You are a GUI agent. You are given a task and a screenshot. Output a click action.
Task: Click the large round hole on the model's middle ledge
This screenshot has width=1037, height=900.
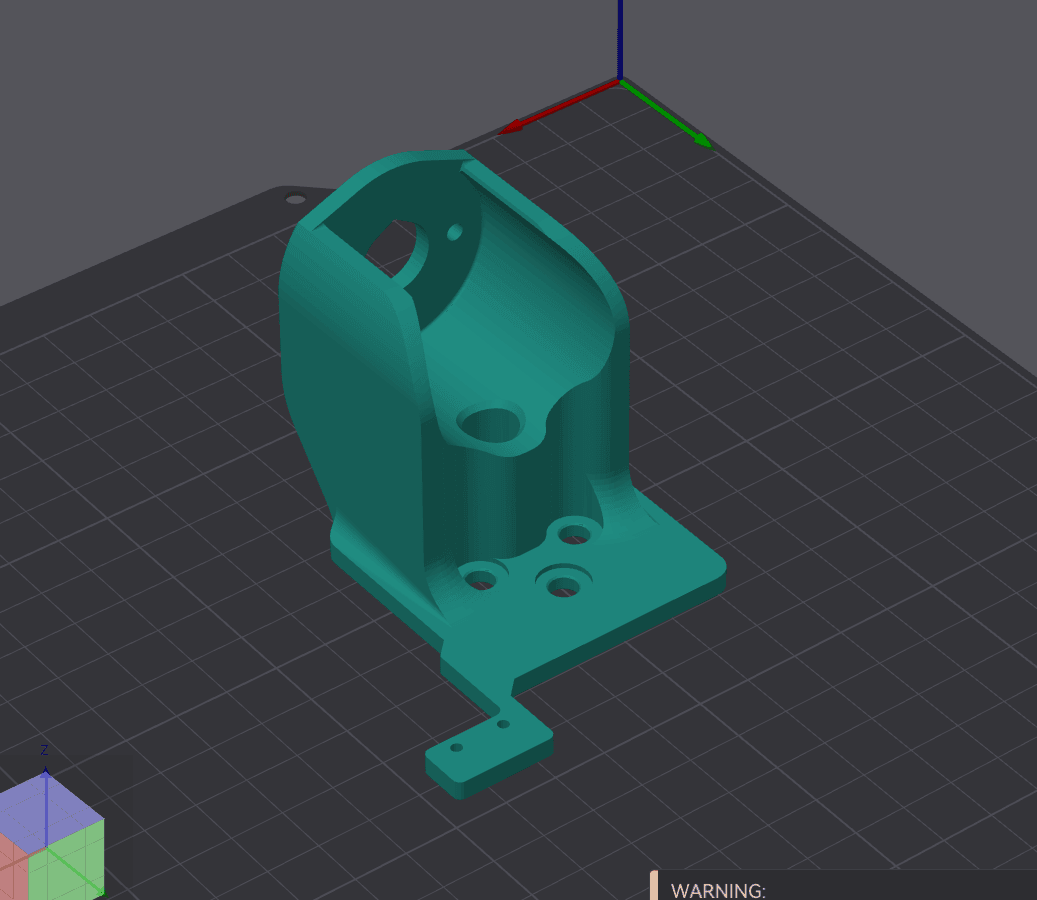[x=491, y=424]
